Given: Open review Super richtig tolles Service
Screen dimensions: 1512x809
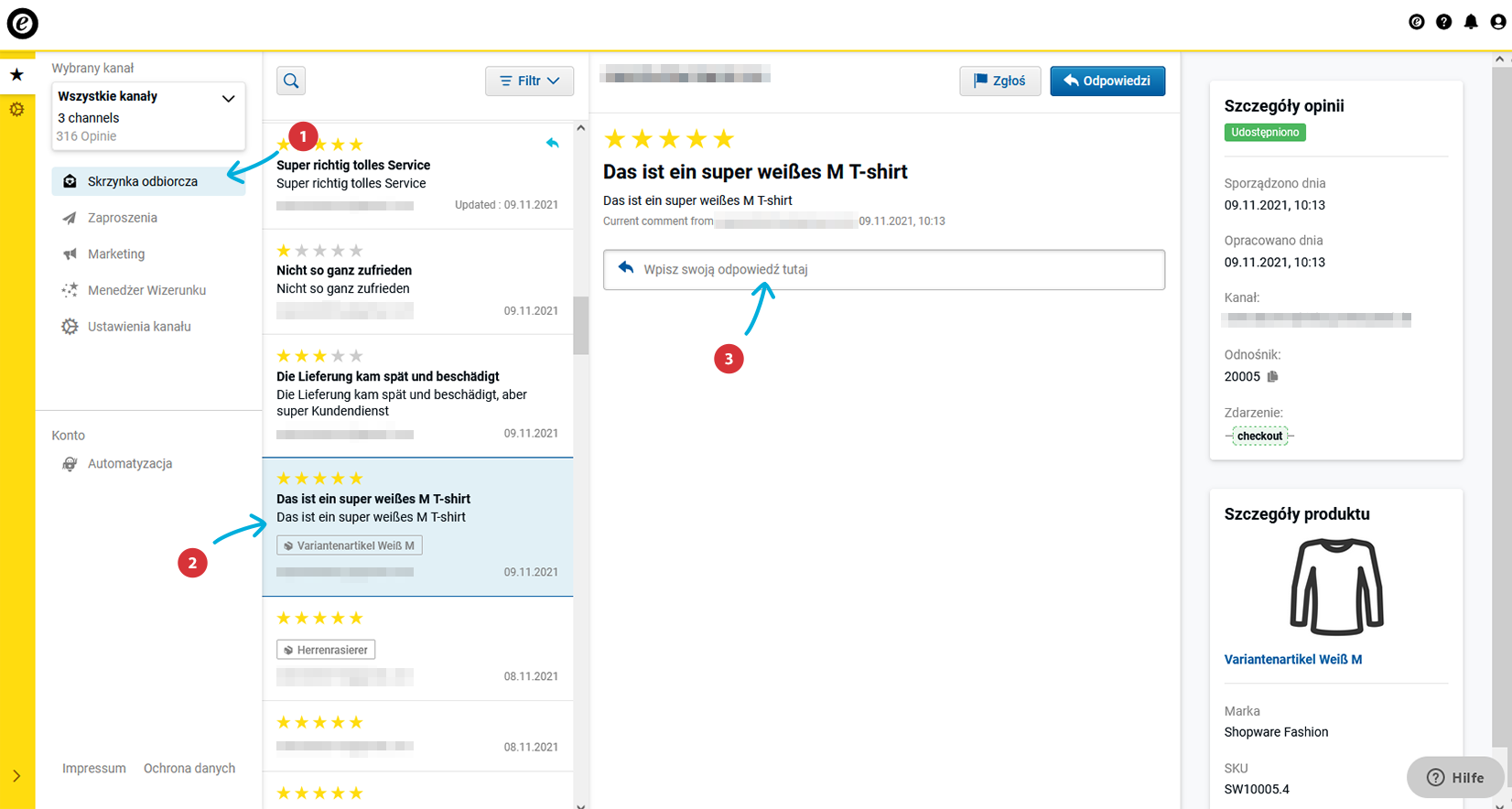Looking at the screenshot, I should click(x=418, y=176).
